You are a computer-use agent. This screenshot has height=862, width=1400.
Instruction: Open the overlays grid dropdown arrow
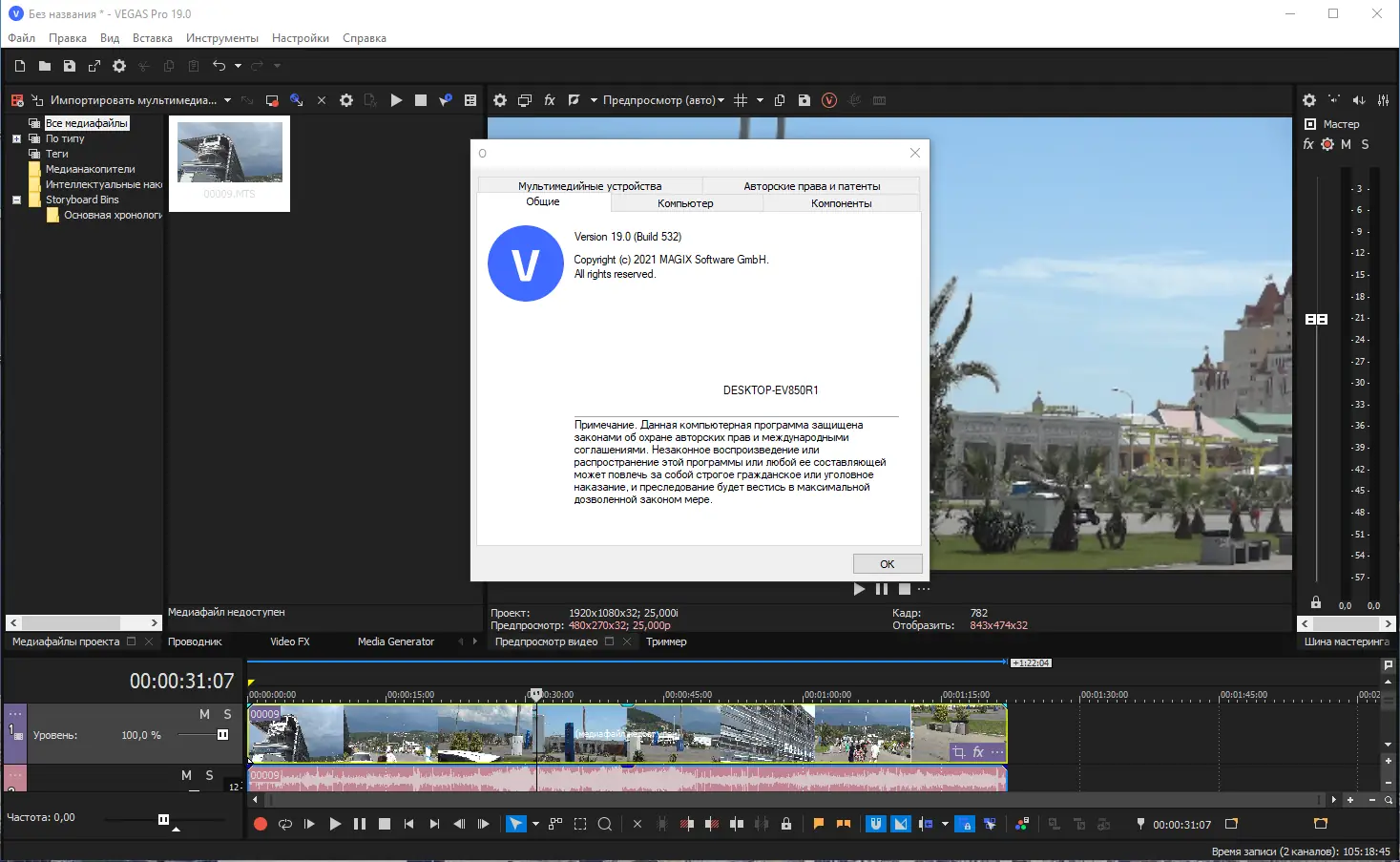760,100
